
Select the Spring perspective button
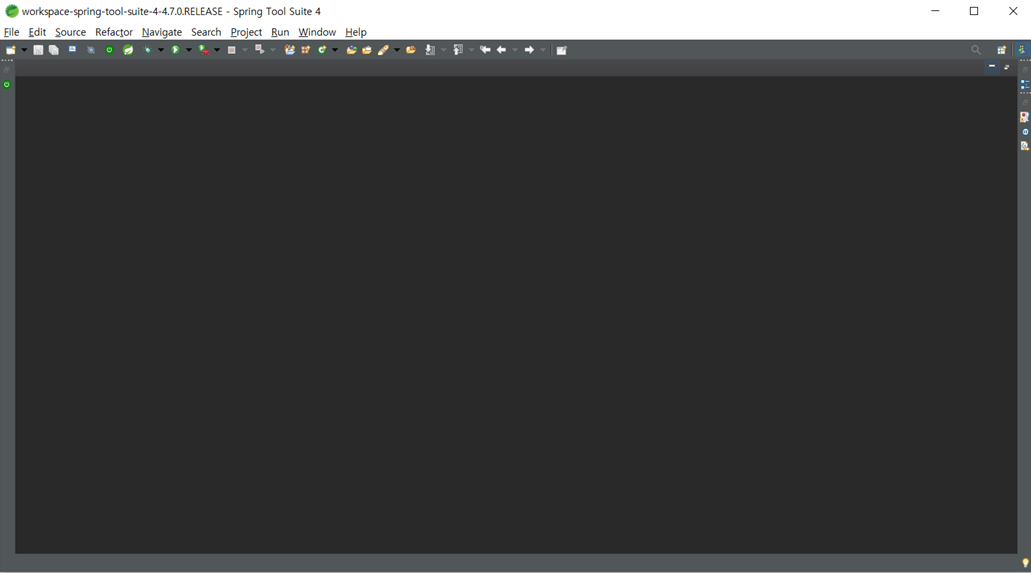tap(1022, 50)
